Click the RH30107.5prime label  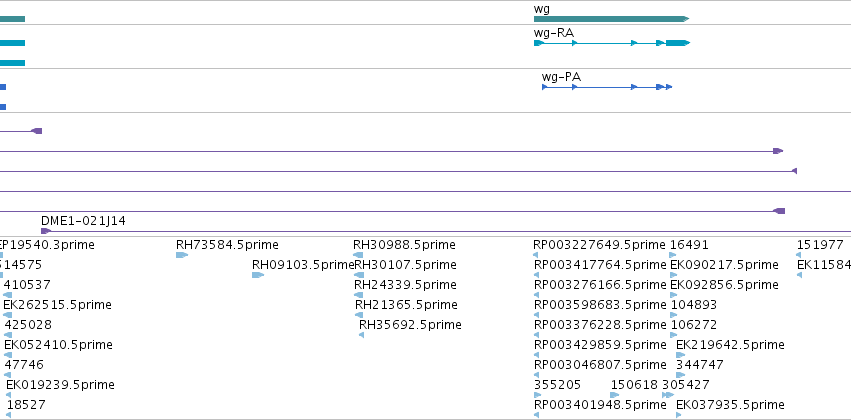click(405, 265)
